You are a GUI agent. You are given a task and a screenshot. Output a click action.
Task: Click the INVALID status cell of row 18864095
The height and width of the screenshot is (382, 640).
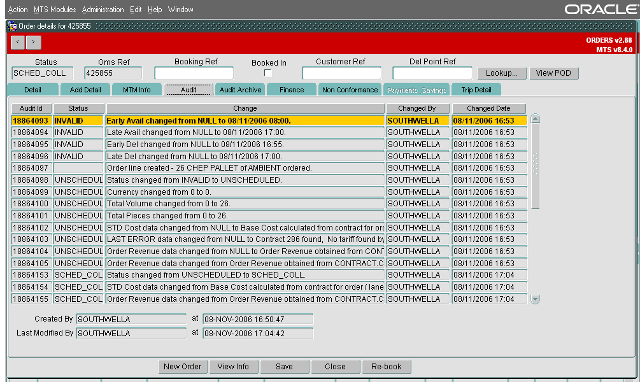[x=78, y=144]
